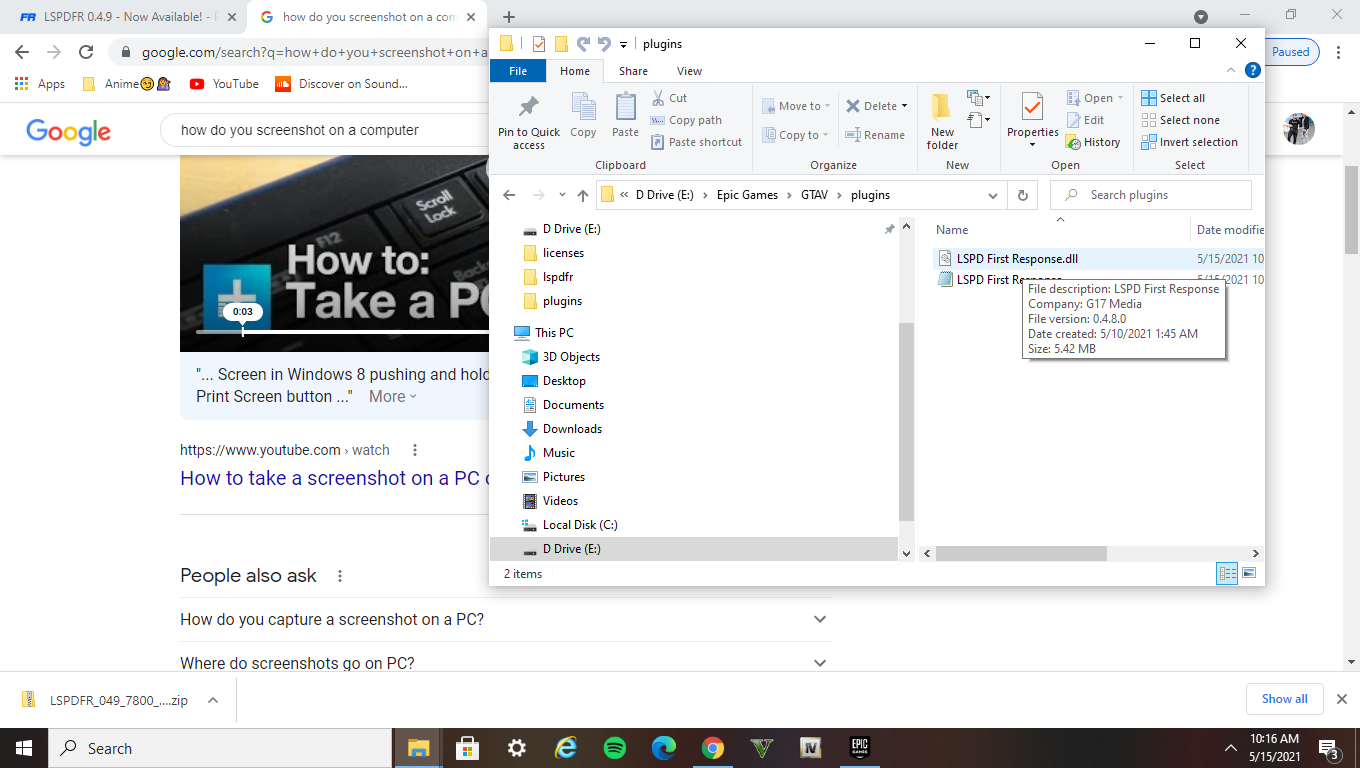This screenshot has height=768, width=1360.
Task: Click the Search plugins input field
Action: 1160,195
